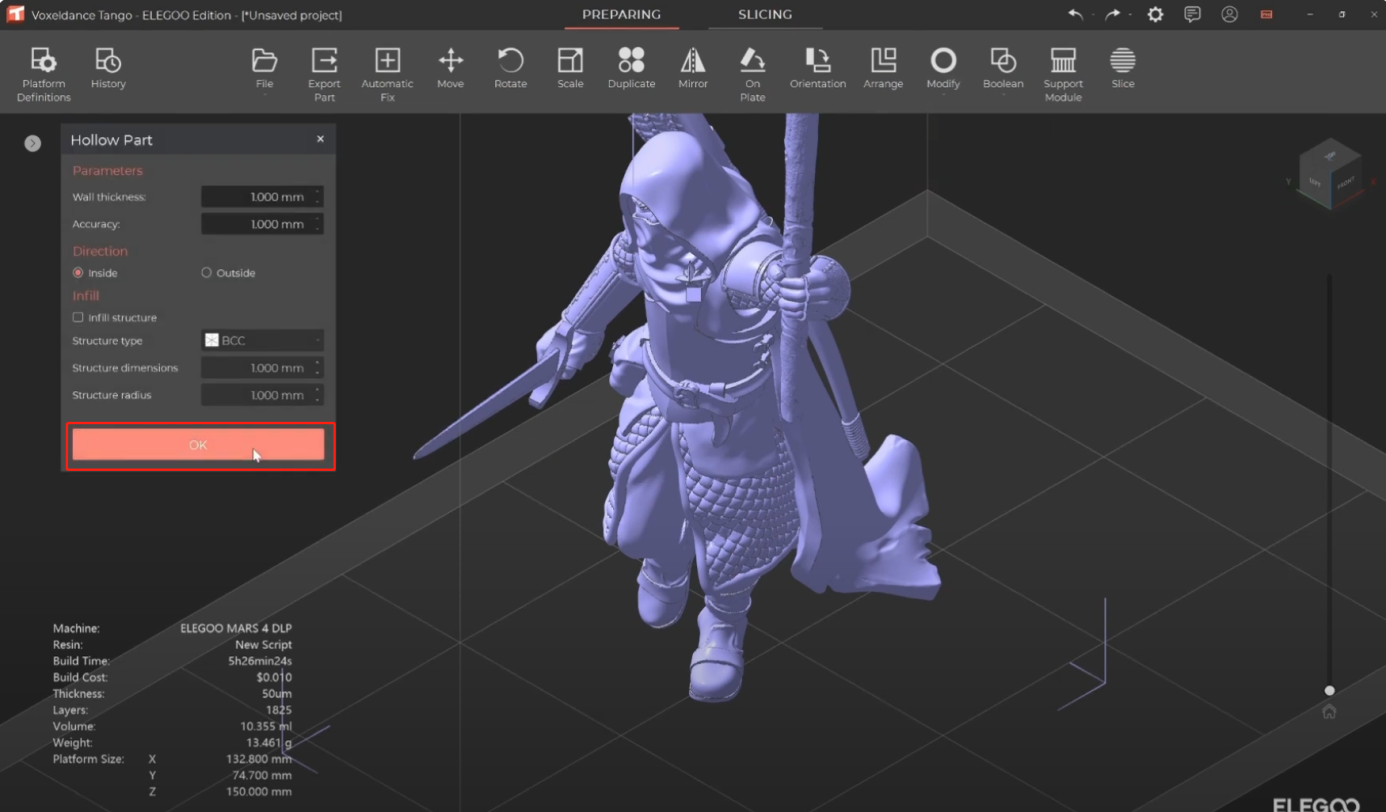Open the Platform Definitions tool
Image resolution: width=1386 pixels, height=812 pixels.
coord(43,72)
